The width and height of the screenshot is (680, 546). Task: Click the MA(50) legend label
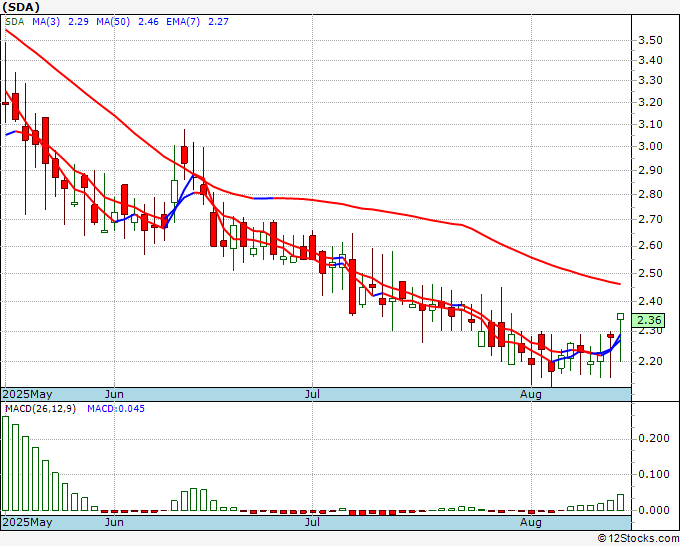113,22
